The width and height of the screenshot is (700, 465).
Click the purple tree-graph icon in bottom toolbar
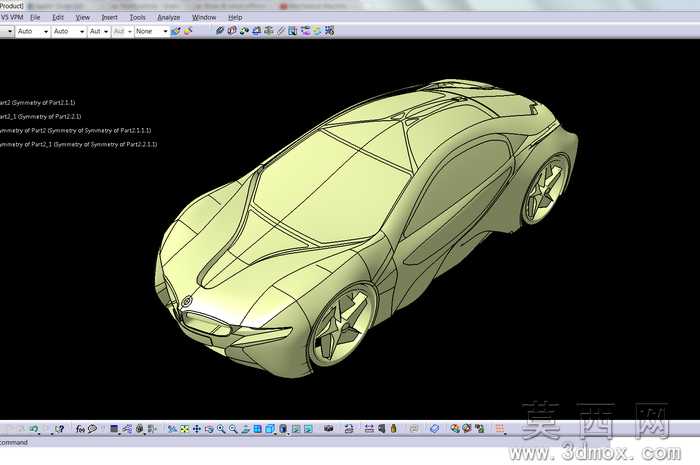point(127,429)
